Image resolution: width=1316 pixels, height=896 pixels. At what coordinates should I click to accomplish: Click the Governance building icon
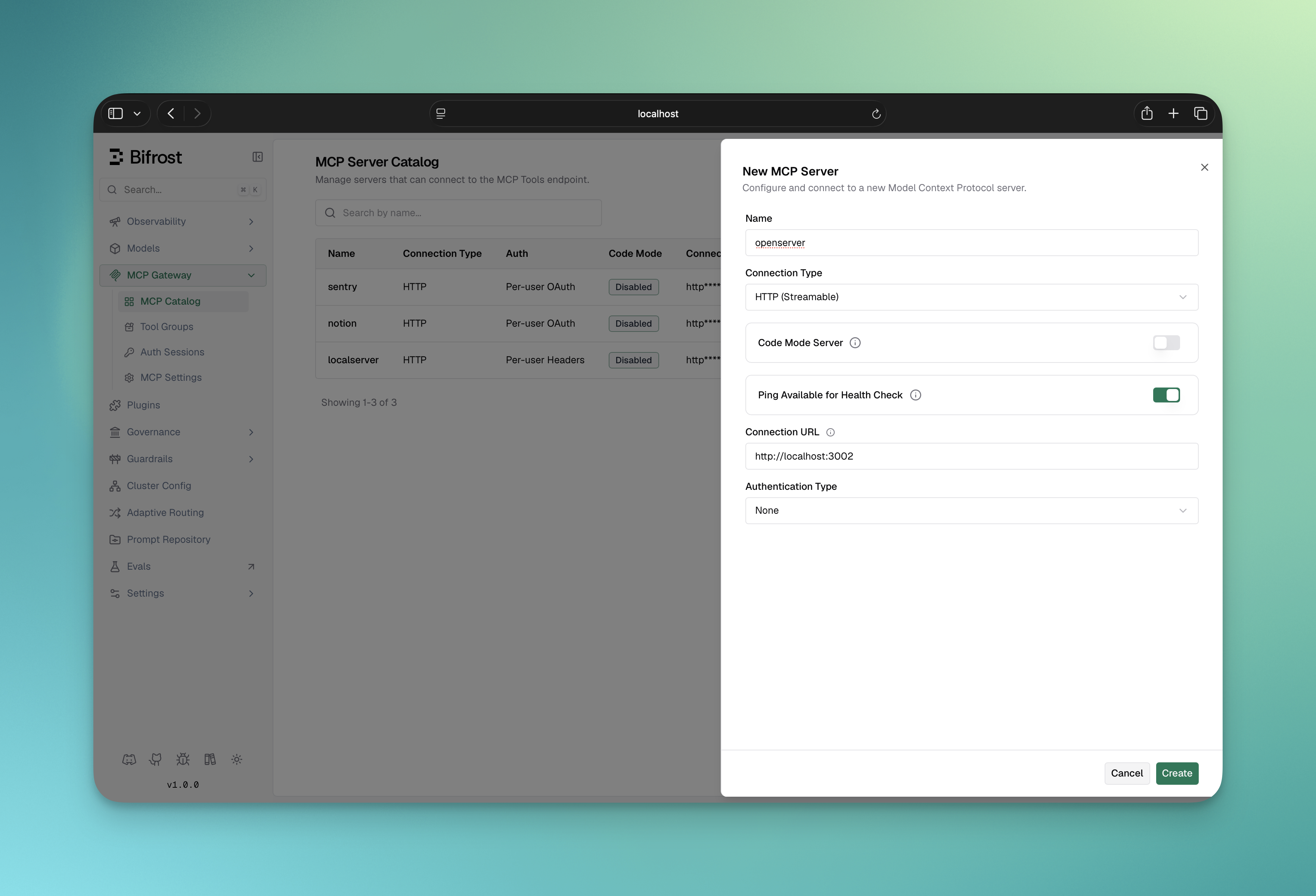(115, 432)
